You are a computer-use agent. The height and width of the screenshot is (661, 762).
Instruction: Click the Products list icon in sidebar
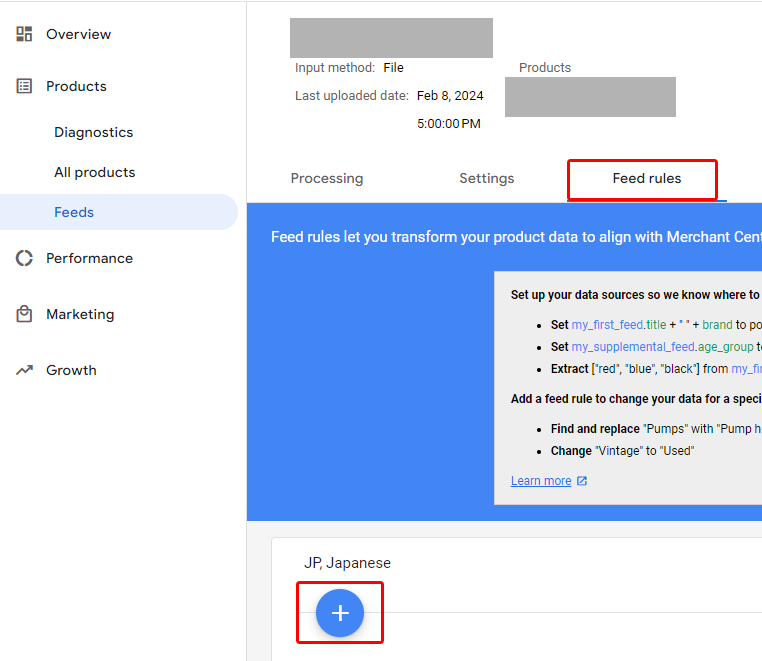[24, 86]
